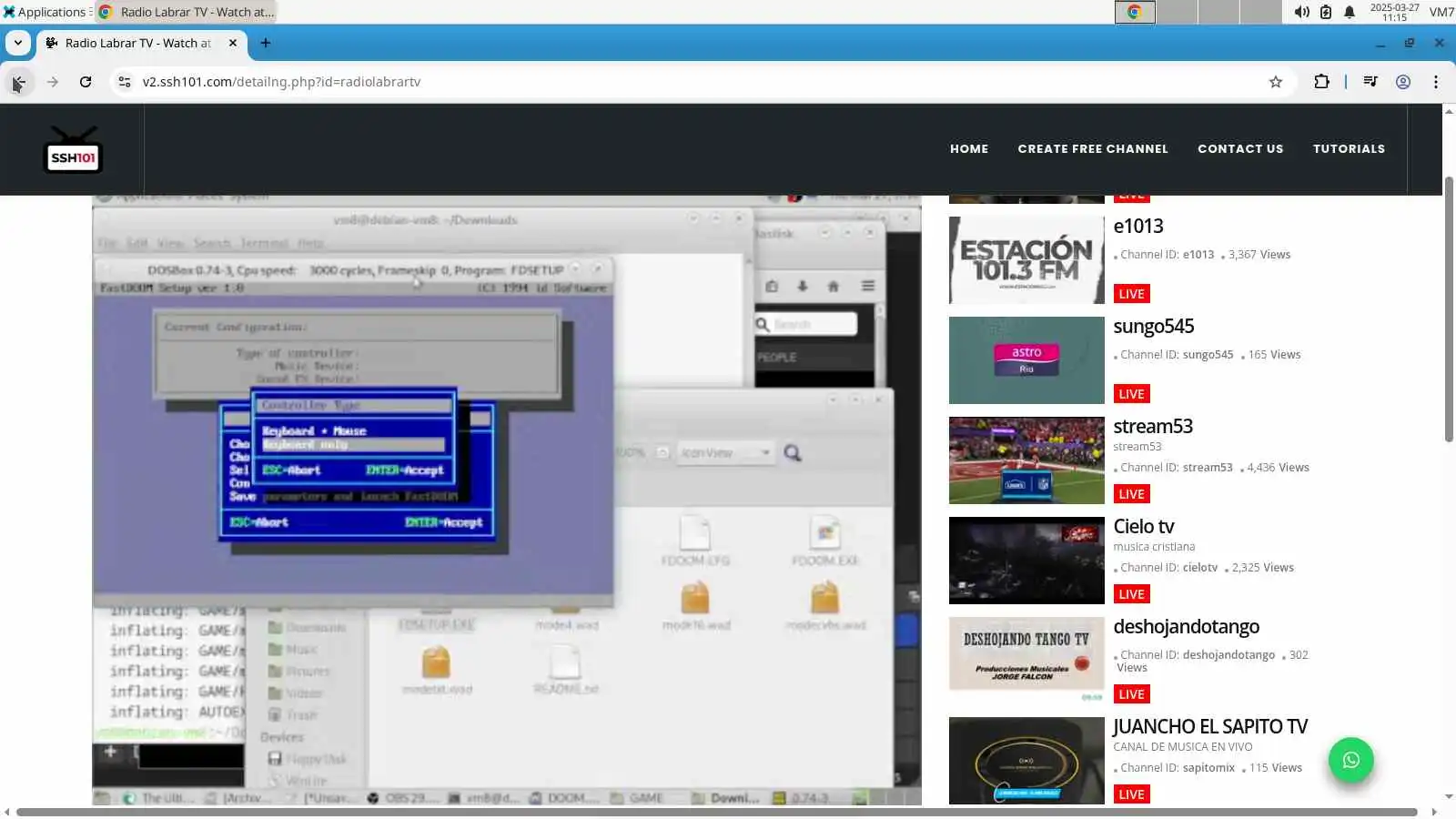Click the Chrome icon in the top panel
Screen dimensions: 1456x819
[x=1135, y=12]
